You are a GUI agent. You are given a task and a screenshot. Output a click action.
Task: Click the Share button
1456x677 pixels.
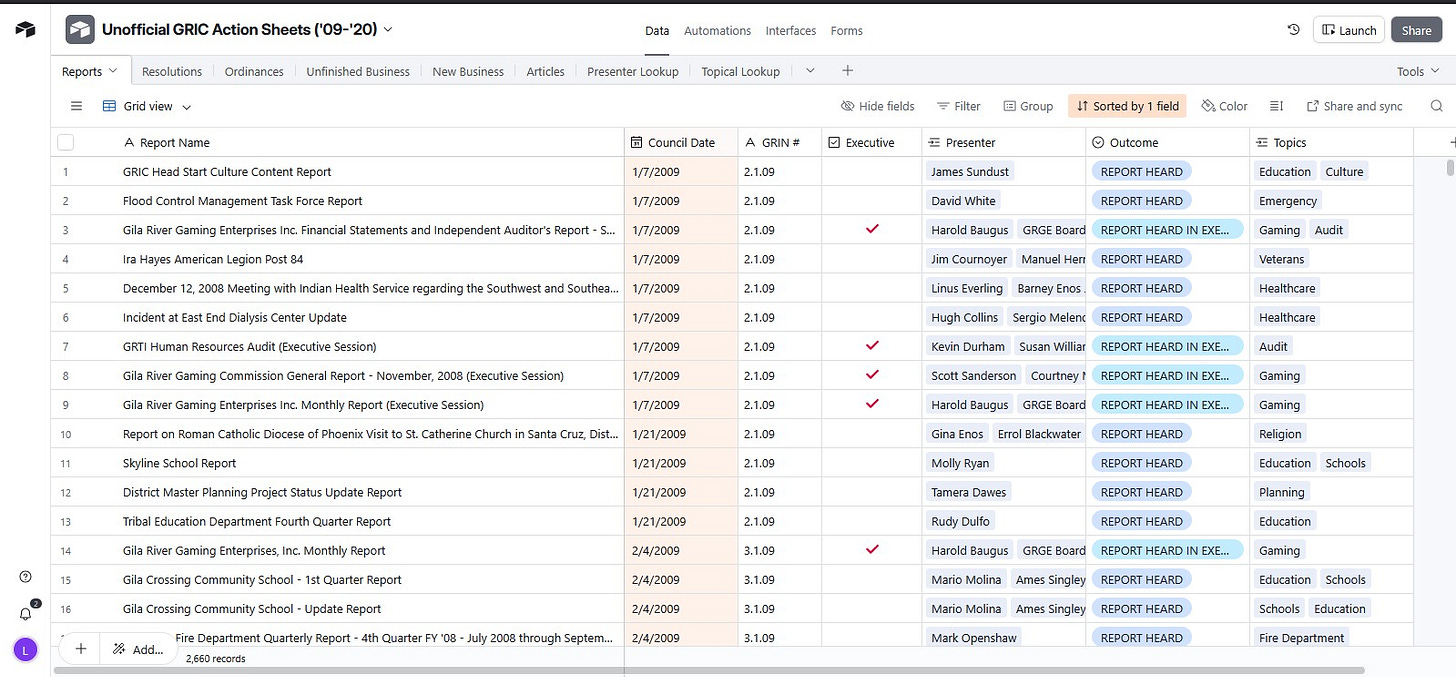[1416, 30]
